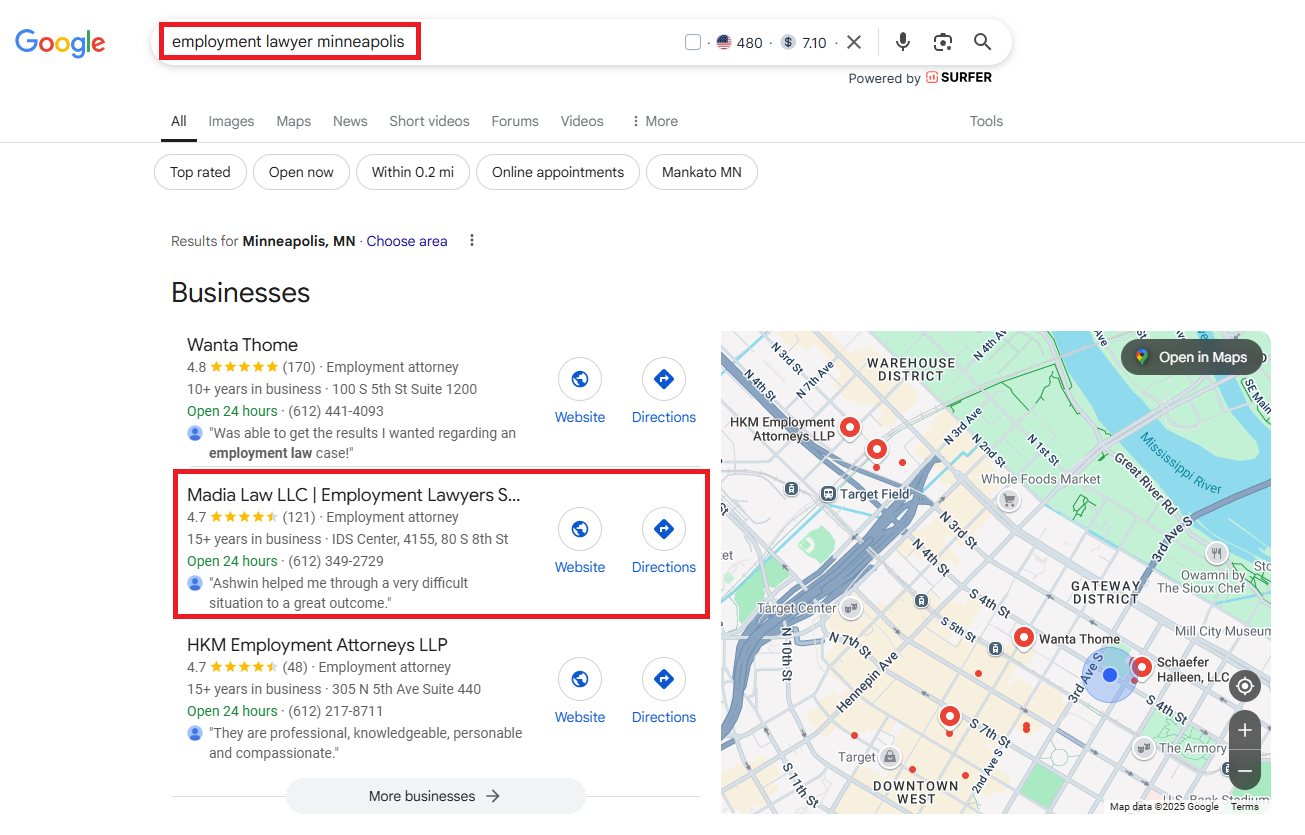
Task: Click the Choose area link
Action: coord(407,241)
